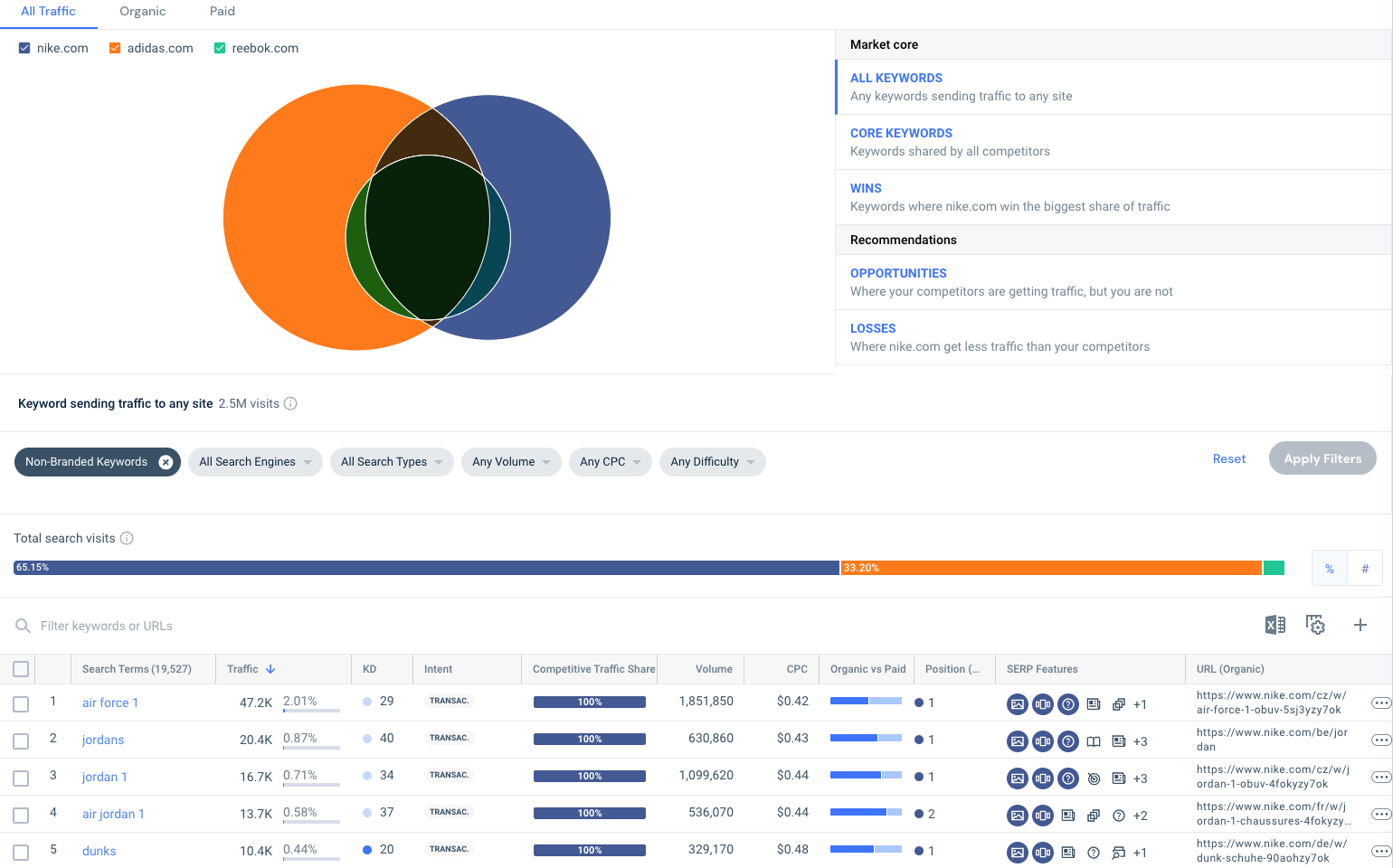Click the plus icon above the table
Viewport: 1393px width, 868px height.
[1360, 625]
